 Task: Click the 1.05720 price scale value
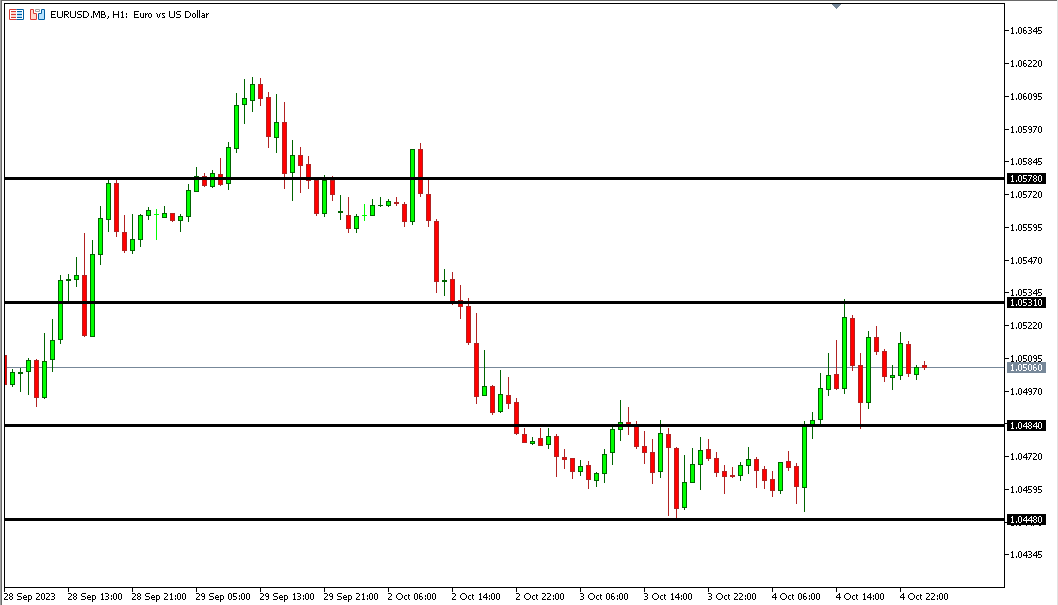coord(1026,194)
